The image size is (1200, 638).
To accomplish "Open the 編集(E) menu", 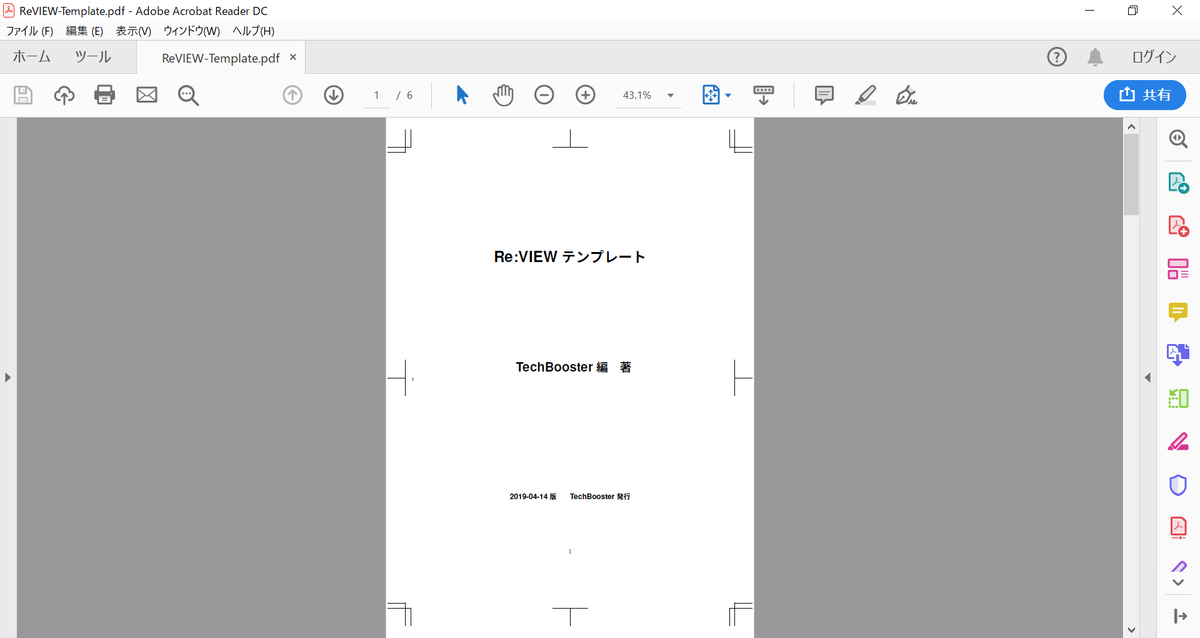I will pyautogui.click(x=84, y=31).
